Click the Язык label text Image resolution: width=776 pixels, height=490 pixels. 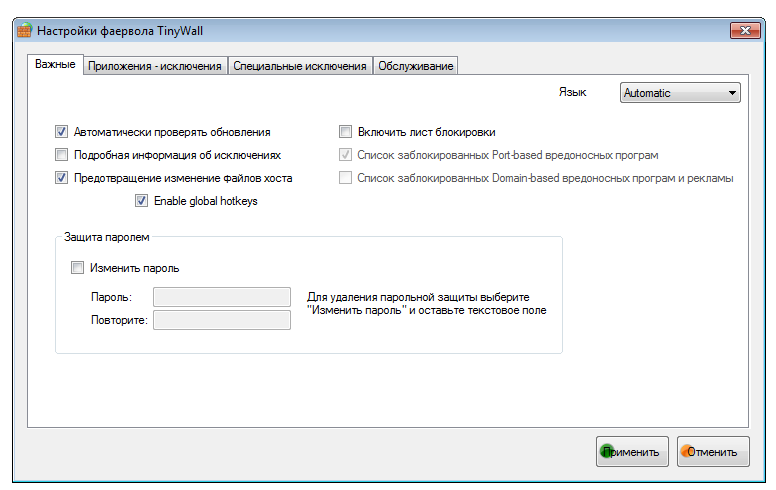[x=572, y=93]
